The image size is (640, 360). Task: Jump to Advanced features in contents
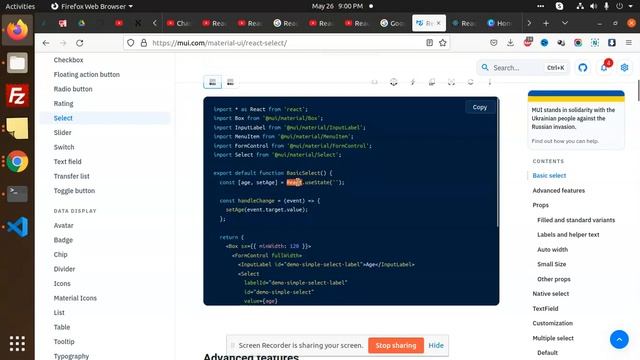[x=558, y=191]
